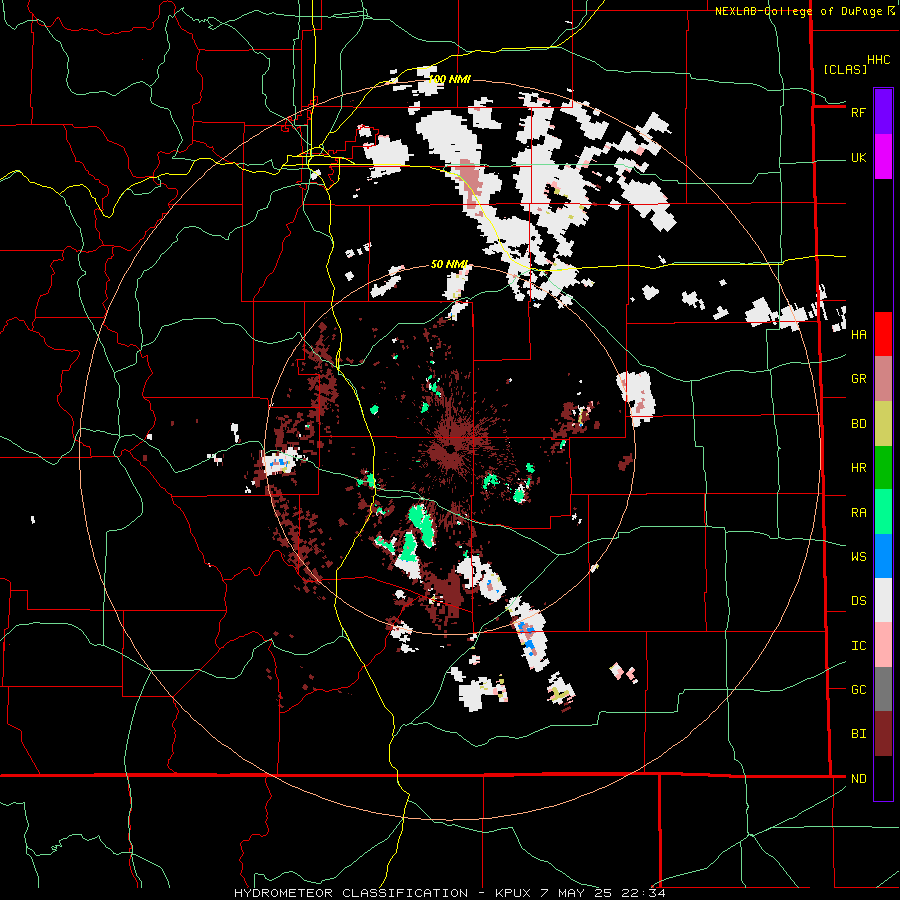Viewport: 900px width, 900px height.
Task: Pick the dark green HR heavy rain swatch
Action: [x=883, y=468]
